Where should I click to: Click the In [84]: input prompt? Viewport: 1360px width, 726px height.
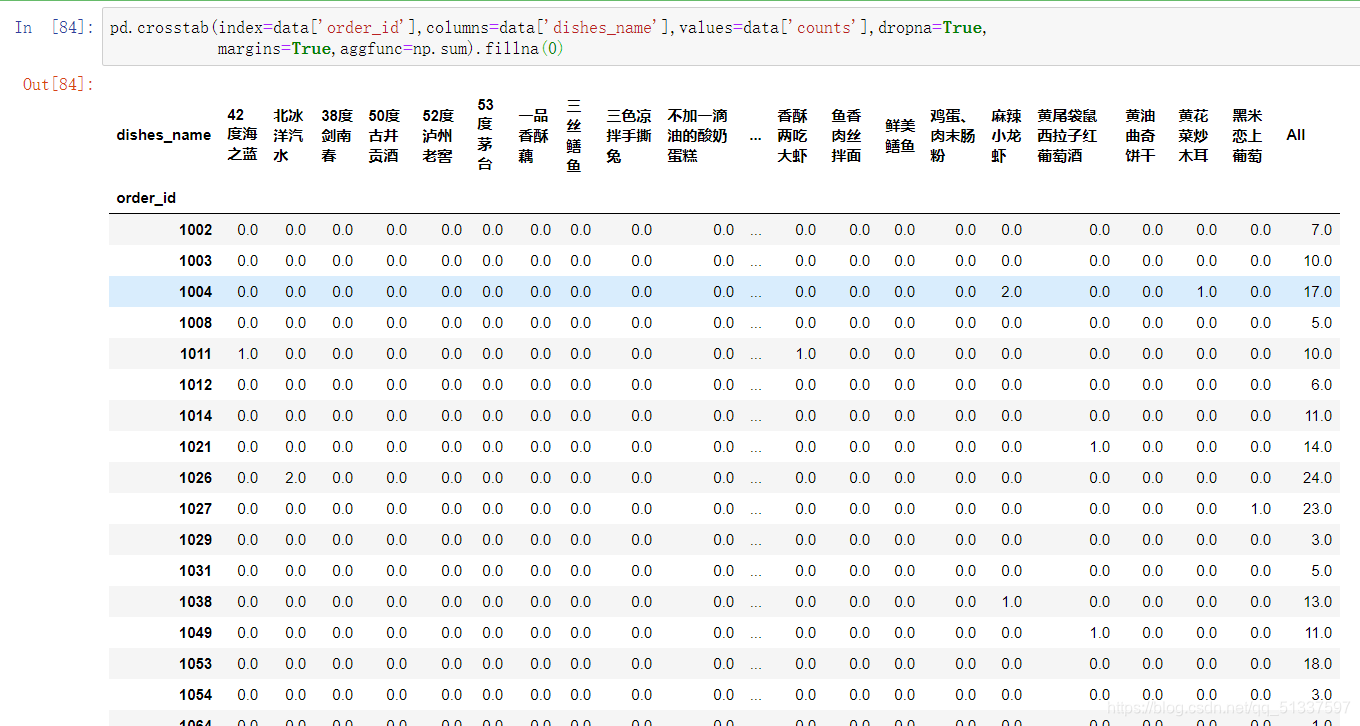(55, 28)
